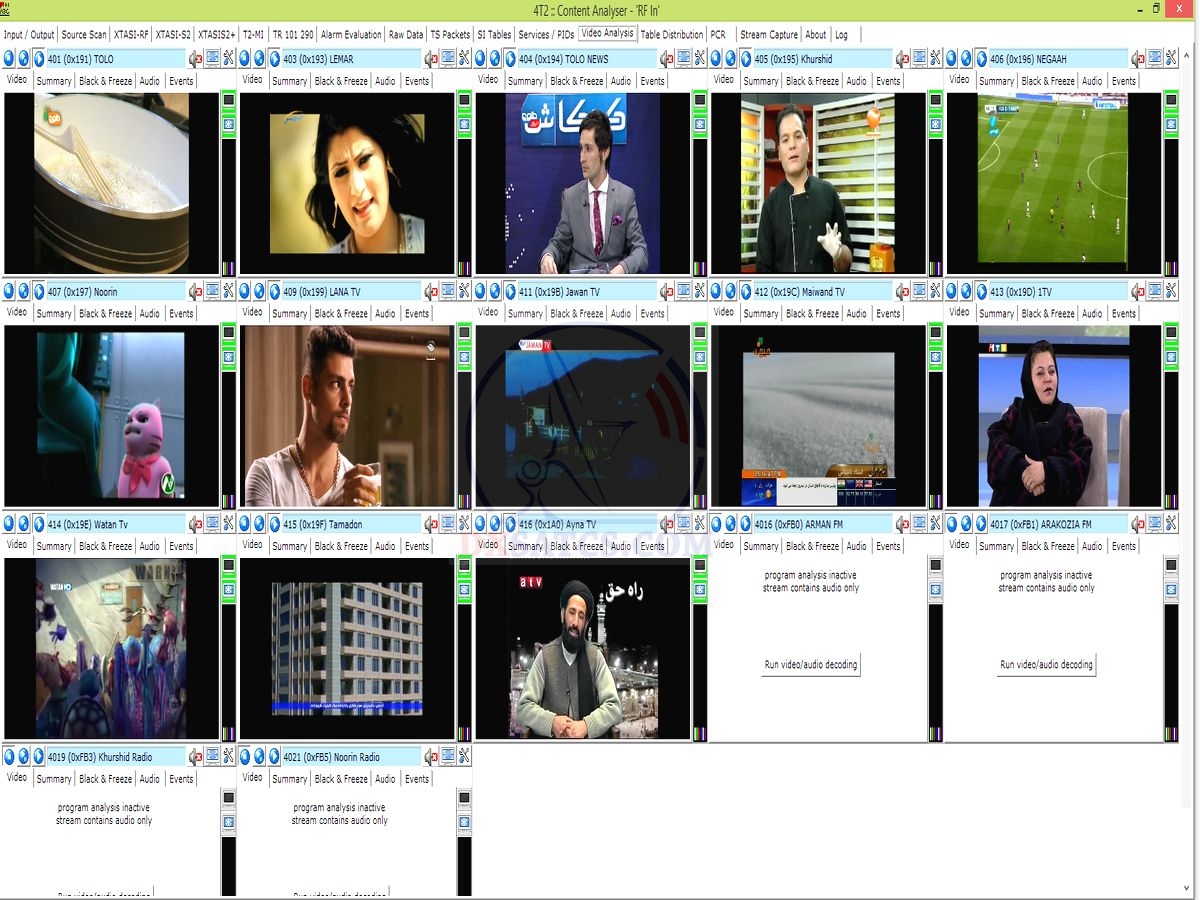Toggle the freeze snowflake indicator in 409 LANA TV
This screenshot has height=900, width=1200.
464,357
